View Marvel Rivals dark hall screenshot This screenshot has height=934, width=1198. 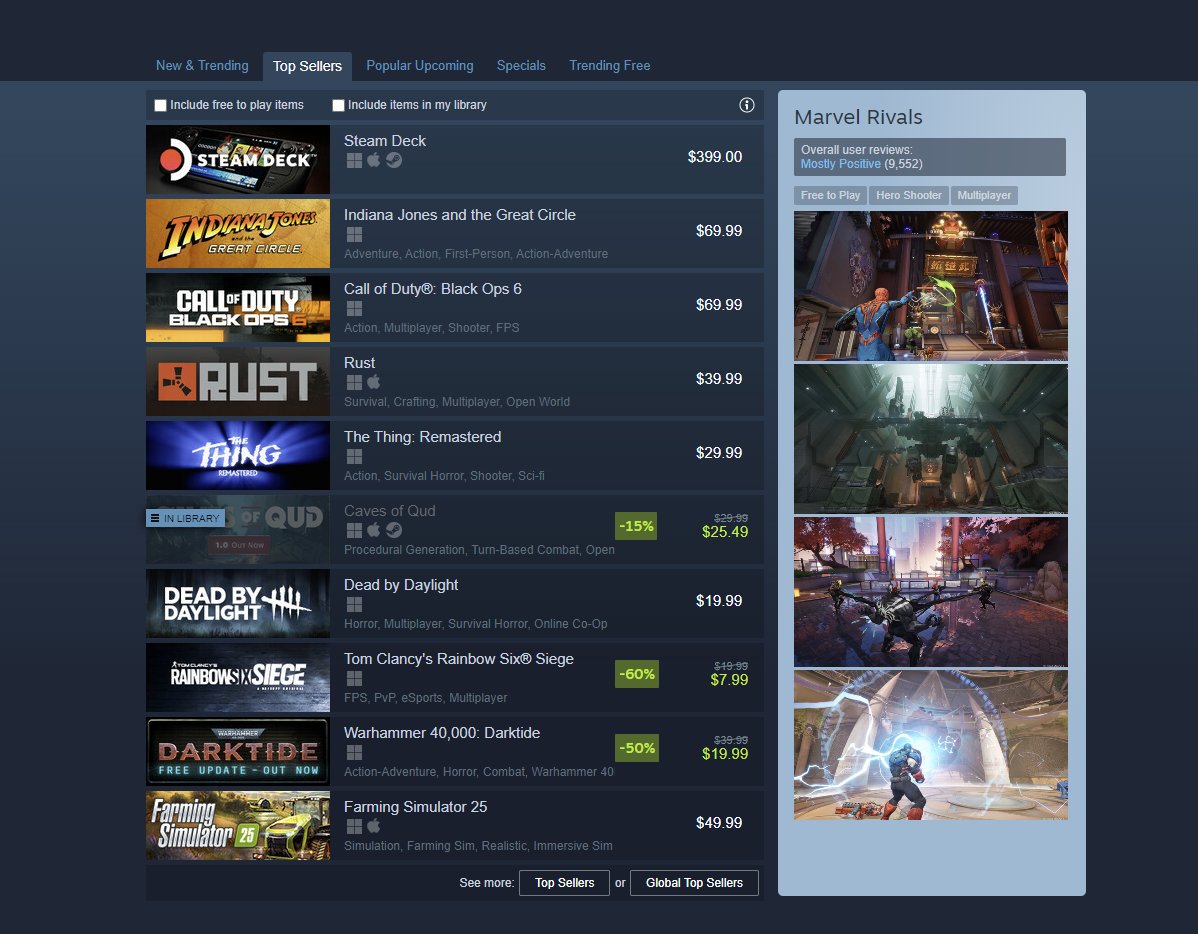coord(931,439)
